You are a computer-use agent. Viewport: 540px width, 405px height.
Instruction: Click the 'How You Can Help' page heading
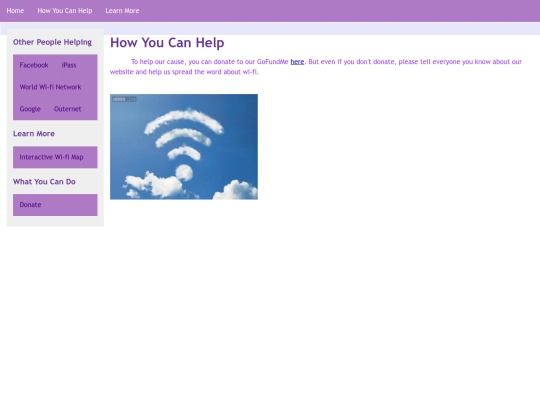click(x=167, y=43)
